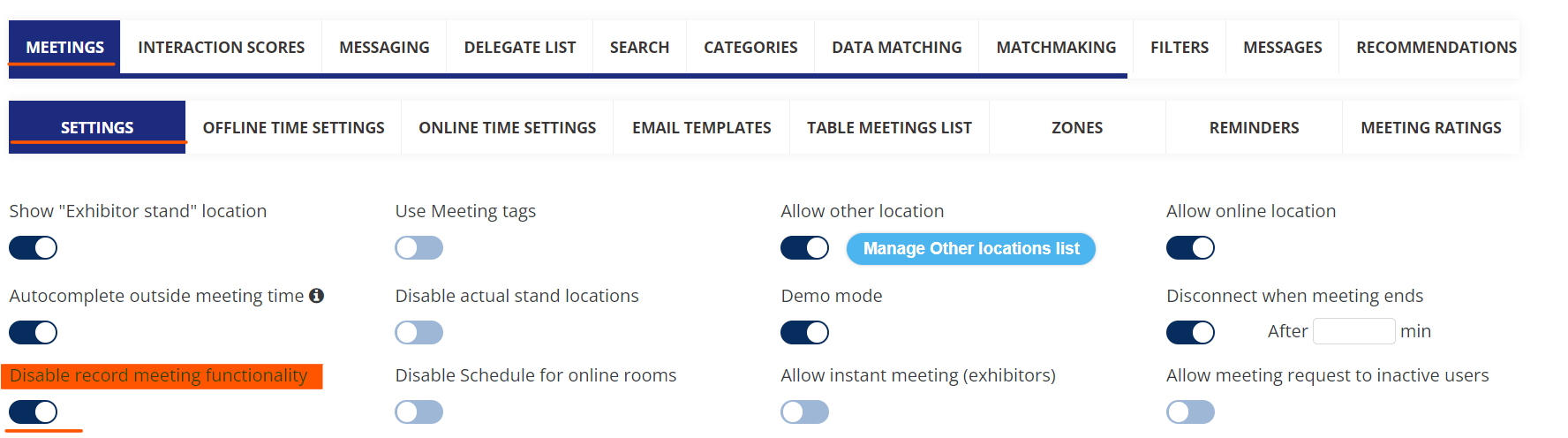Switch to Matchmaking tab
Screen dimensions: 1568x438
[1056, 48]
